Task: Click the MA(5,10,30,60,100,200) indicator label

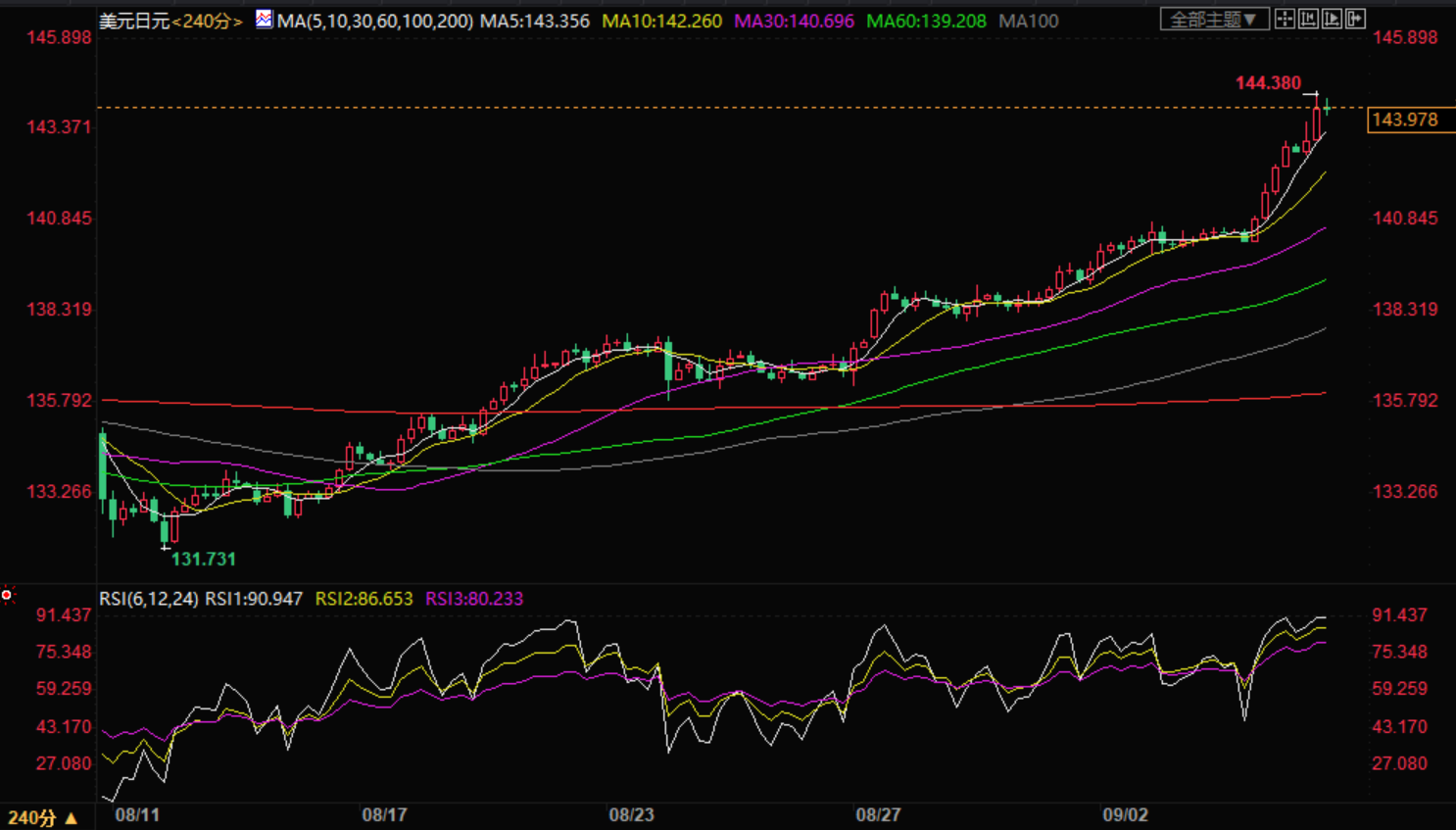Action: click(374, 21)
